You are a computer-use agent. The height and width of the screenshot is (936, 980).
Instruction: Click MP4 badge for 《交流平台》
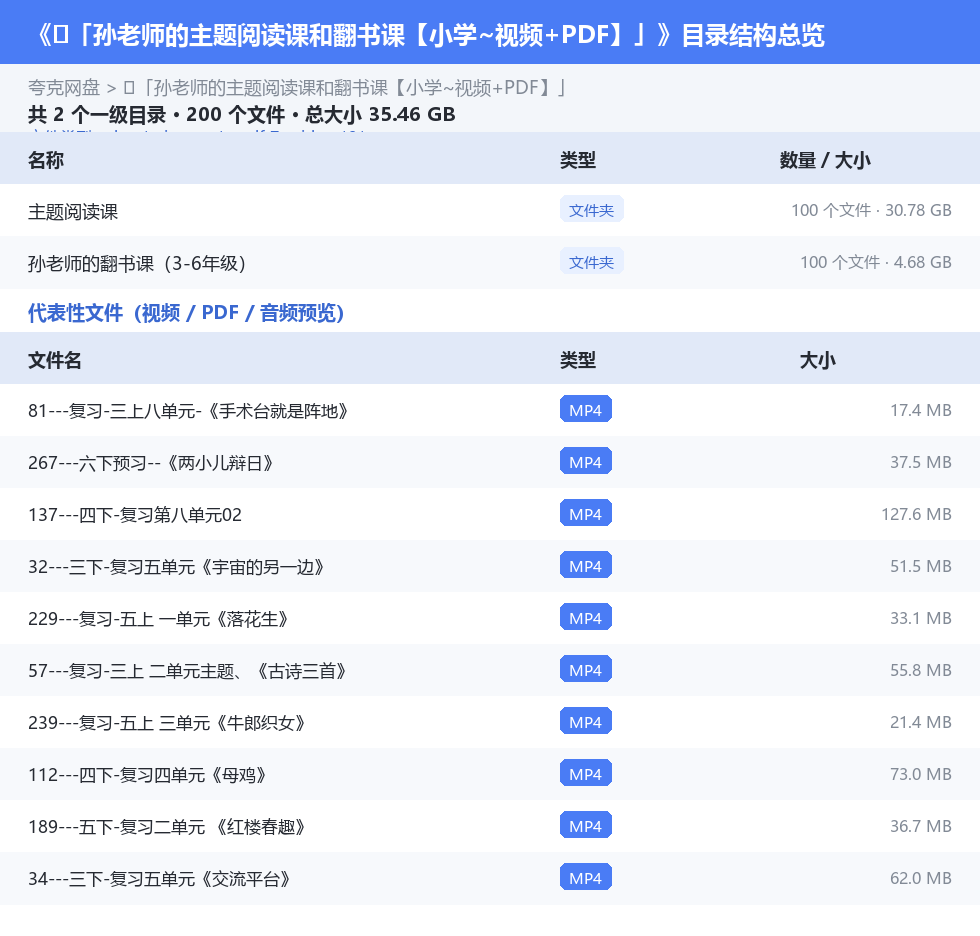pos(586,877)
